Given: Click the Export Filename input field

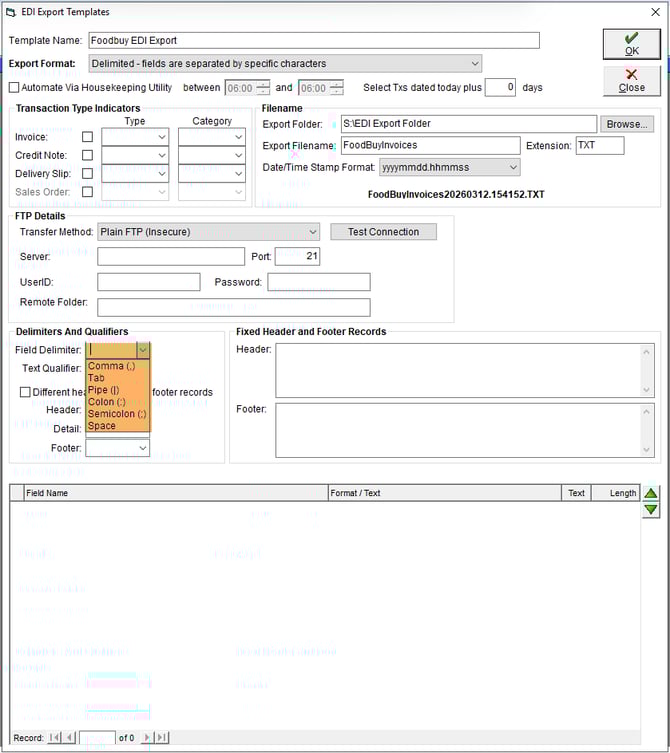Looking at the screenshot, I should pyautogui.click(x=430, y=146).
